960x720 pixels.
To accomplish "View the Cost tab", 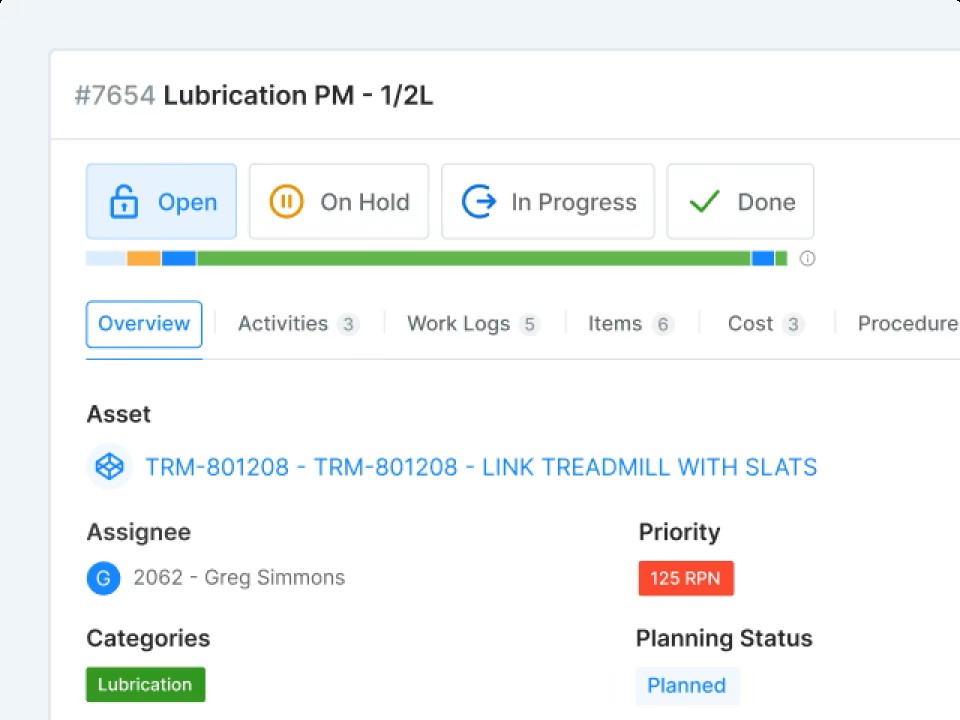I will coord(765,324).
